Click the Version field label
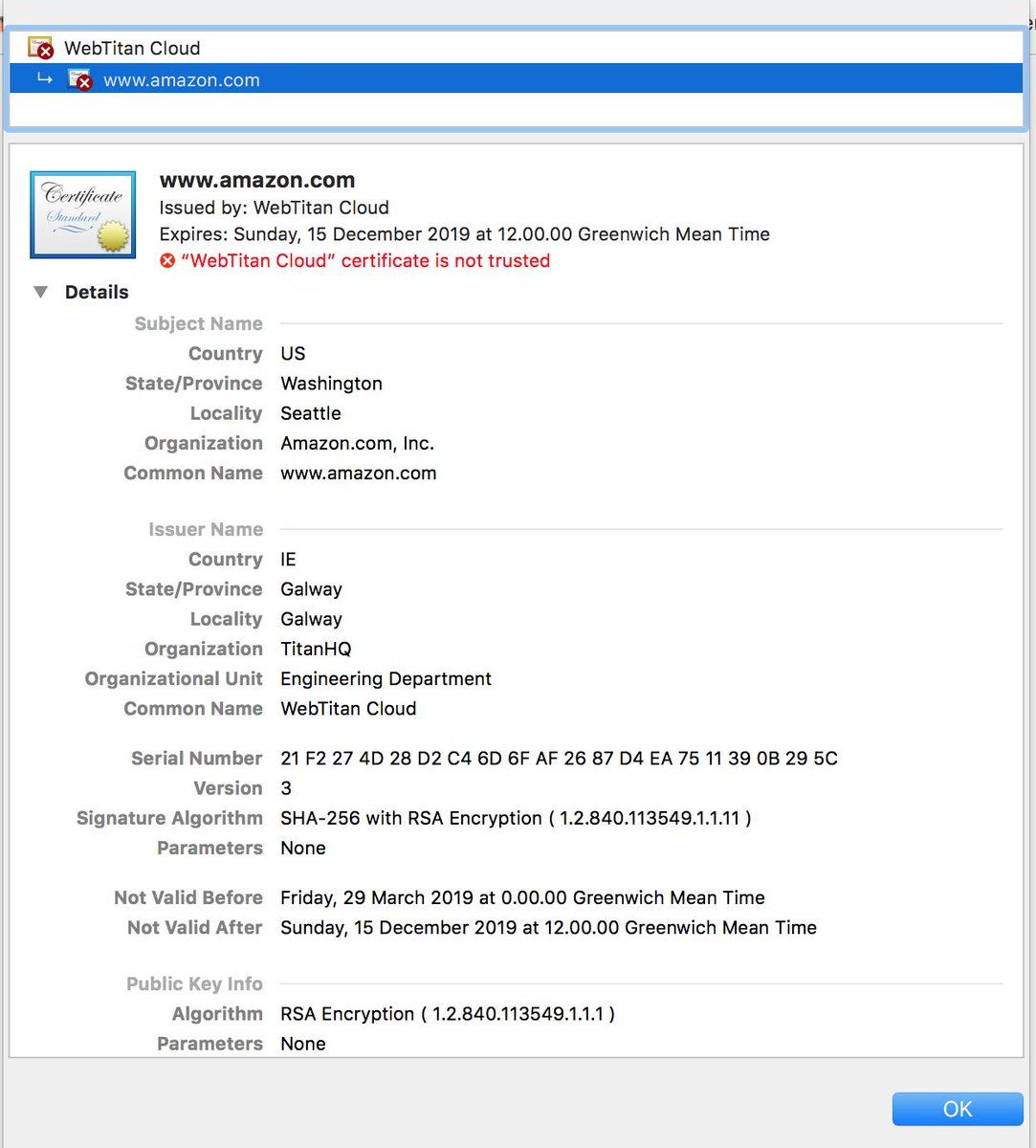 click(x=228, y=788)
